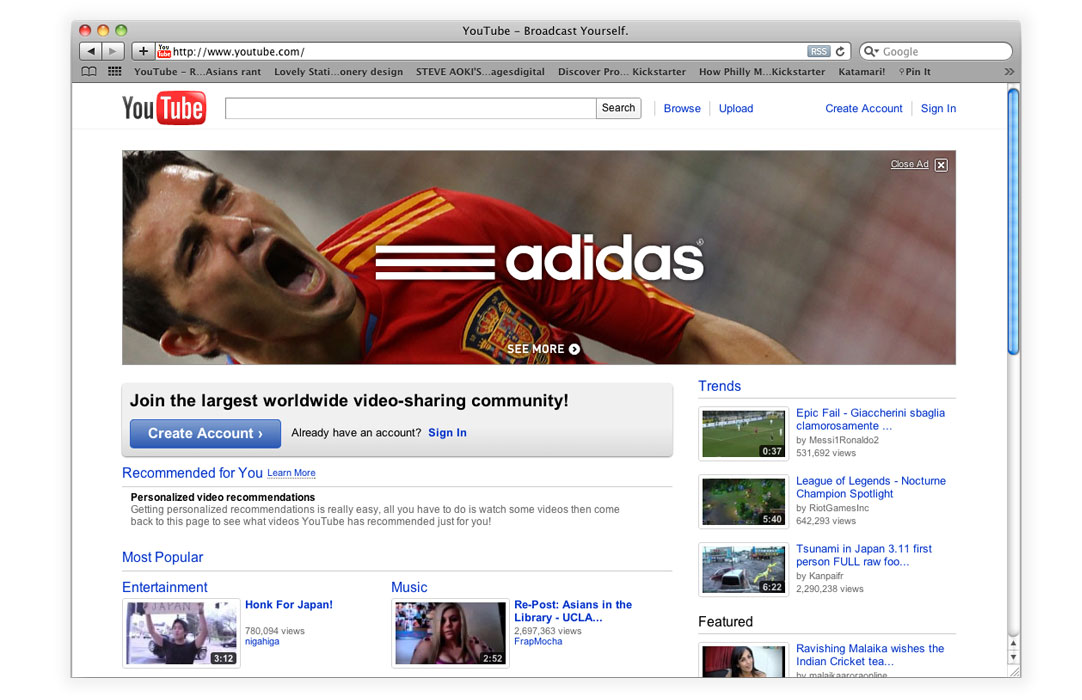1082x700 pixels.
Task: Go forward with the Safari forward arrow
Action: pos(113,51)
